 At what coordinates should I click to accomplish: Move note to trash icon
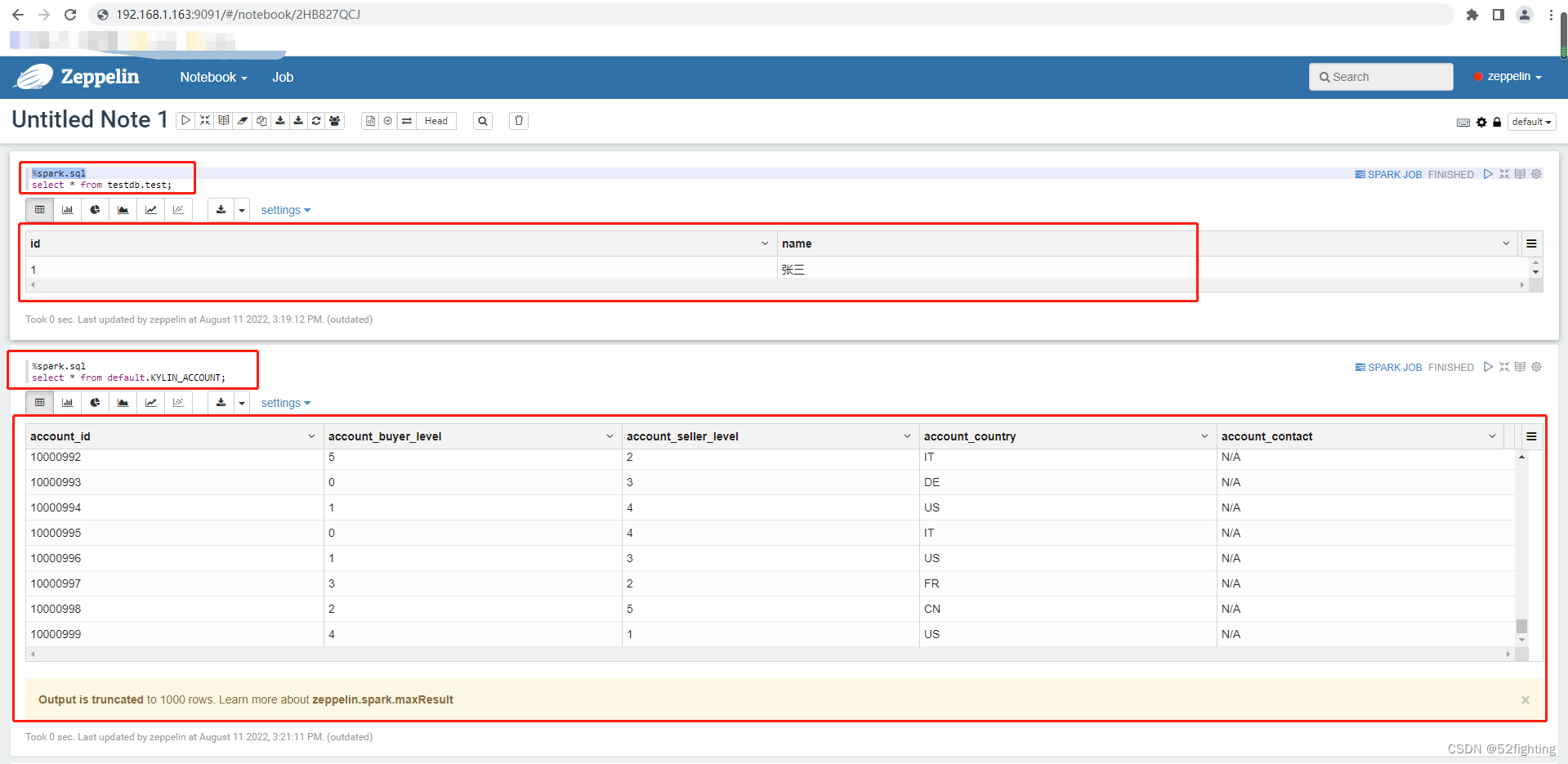519,121
